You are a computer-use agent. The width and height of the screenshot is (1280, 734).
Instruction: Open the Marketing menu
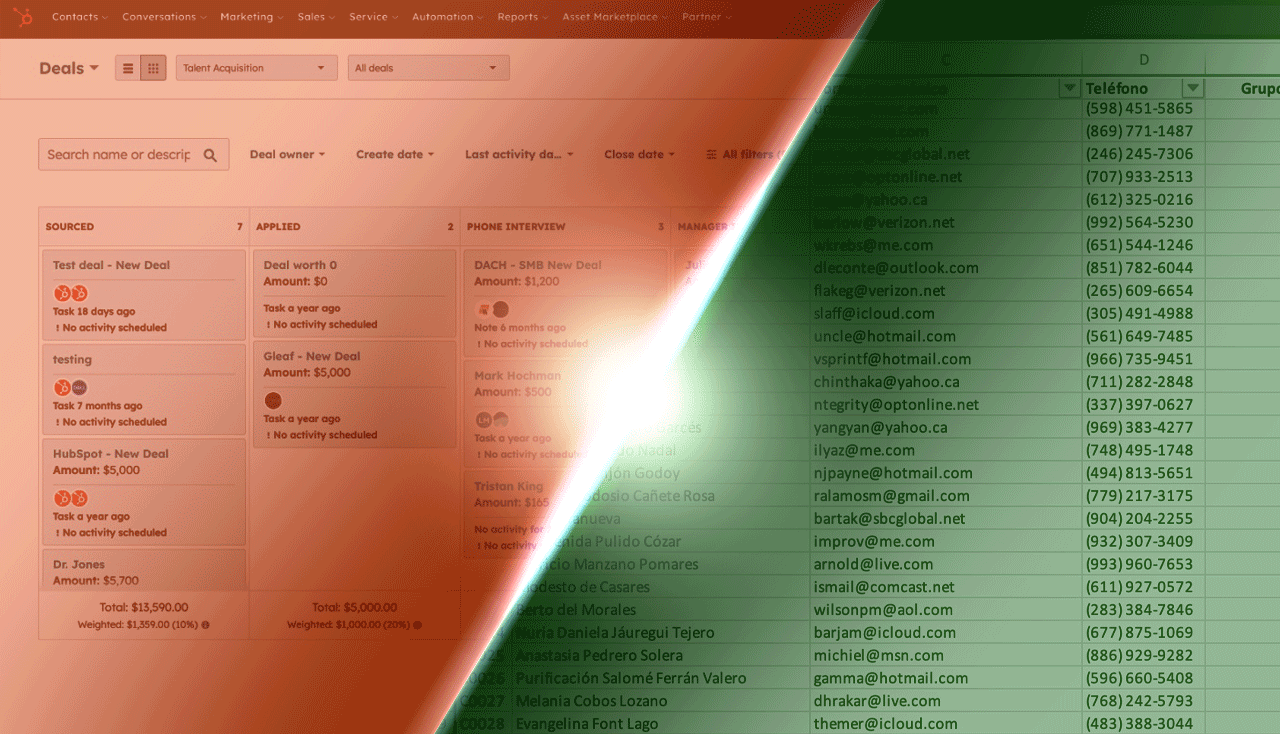(x=252, y=17)
